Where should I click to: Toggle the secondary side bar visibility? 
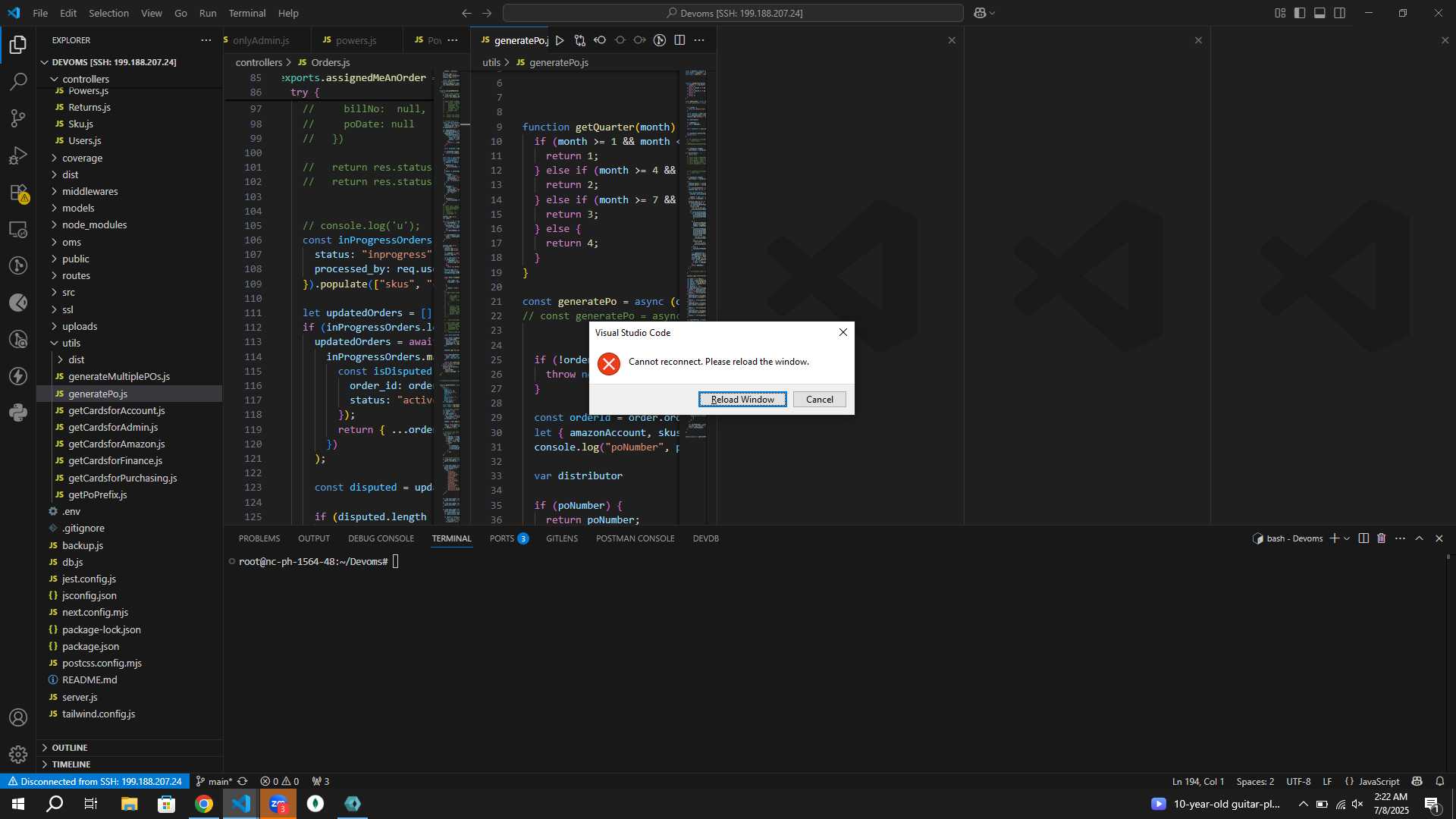(x=1340, y=13)
